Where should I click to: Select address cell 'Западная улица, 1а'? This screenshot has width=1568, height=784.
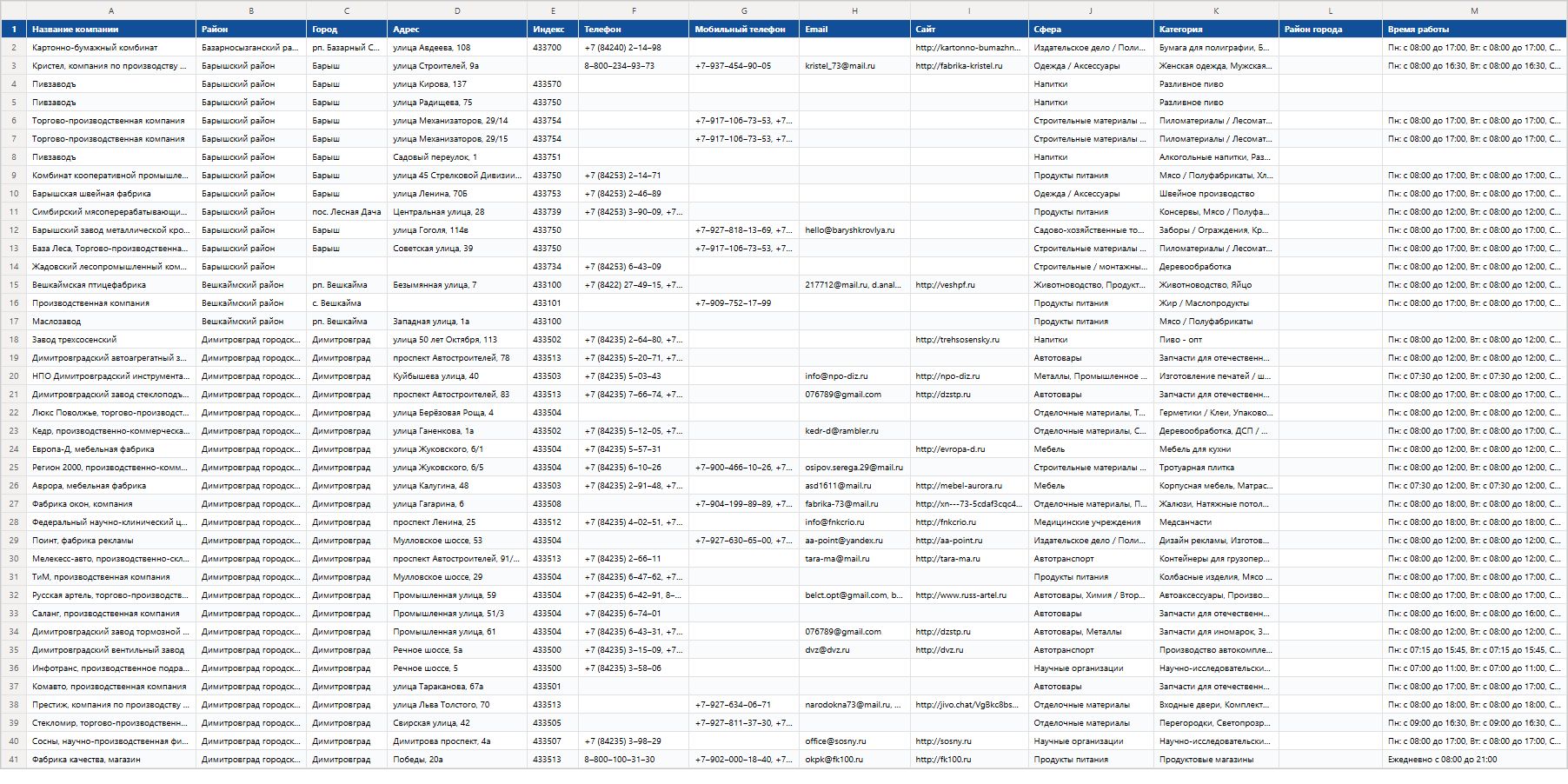[x=457, y=322]
